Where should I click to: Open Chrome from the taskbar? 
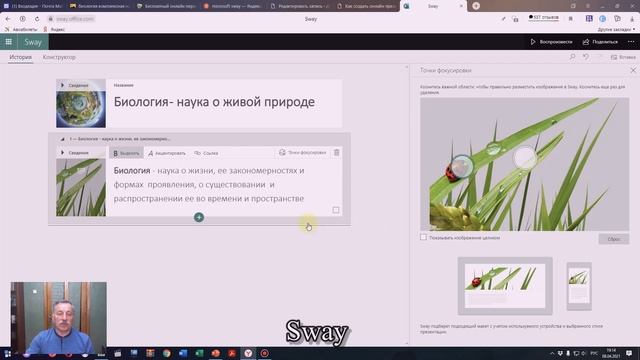coord(167,353)
